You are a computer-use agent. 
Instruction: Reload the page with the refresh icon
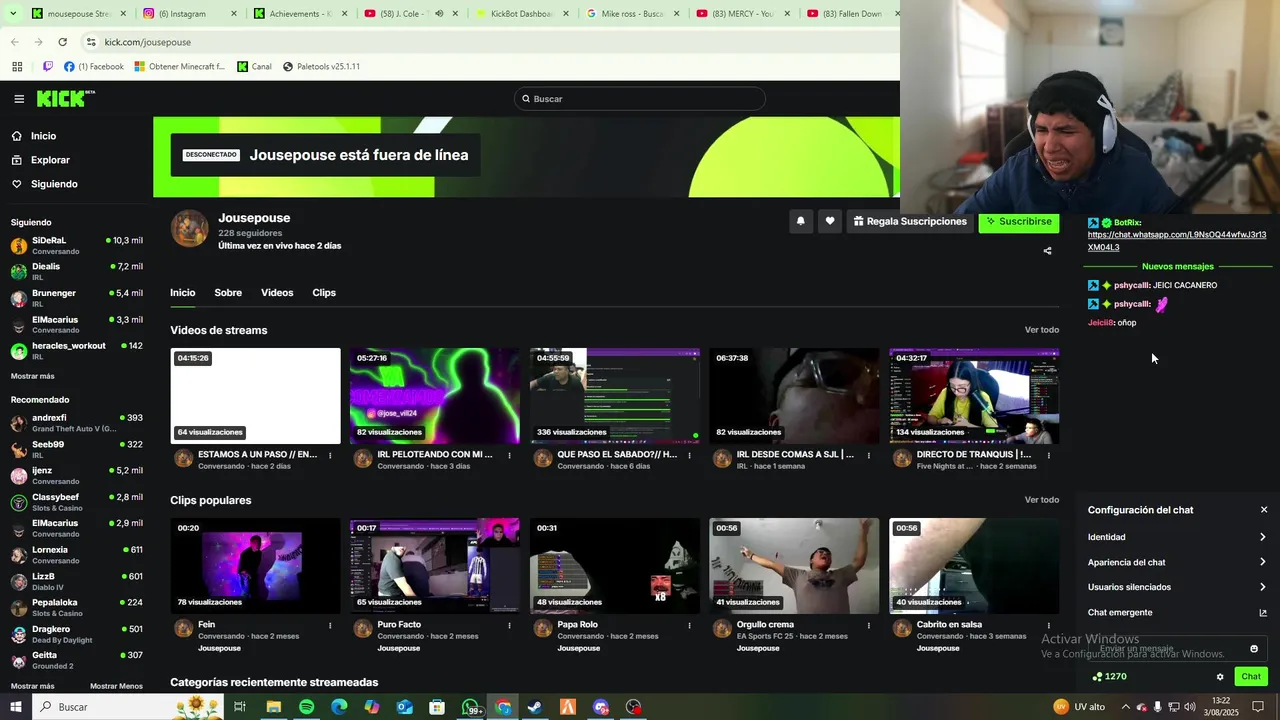click(62, 42)
